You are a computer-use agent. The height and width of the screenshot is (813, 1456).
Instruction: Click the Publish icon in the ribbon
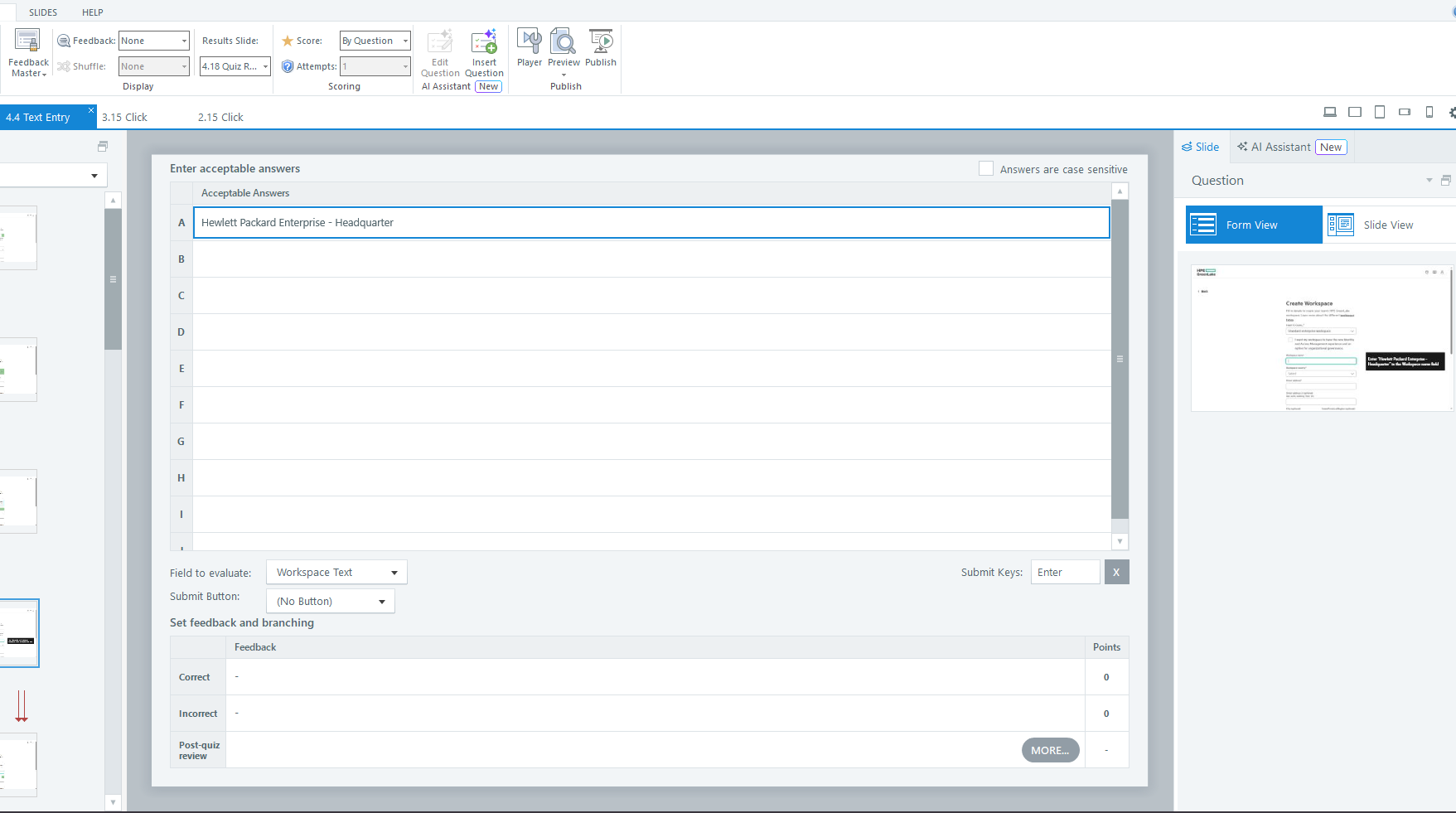pos(601,48)
